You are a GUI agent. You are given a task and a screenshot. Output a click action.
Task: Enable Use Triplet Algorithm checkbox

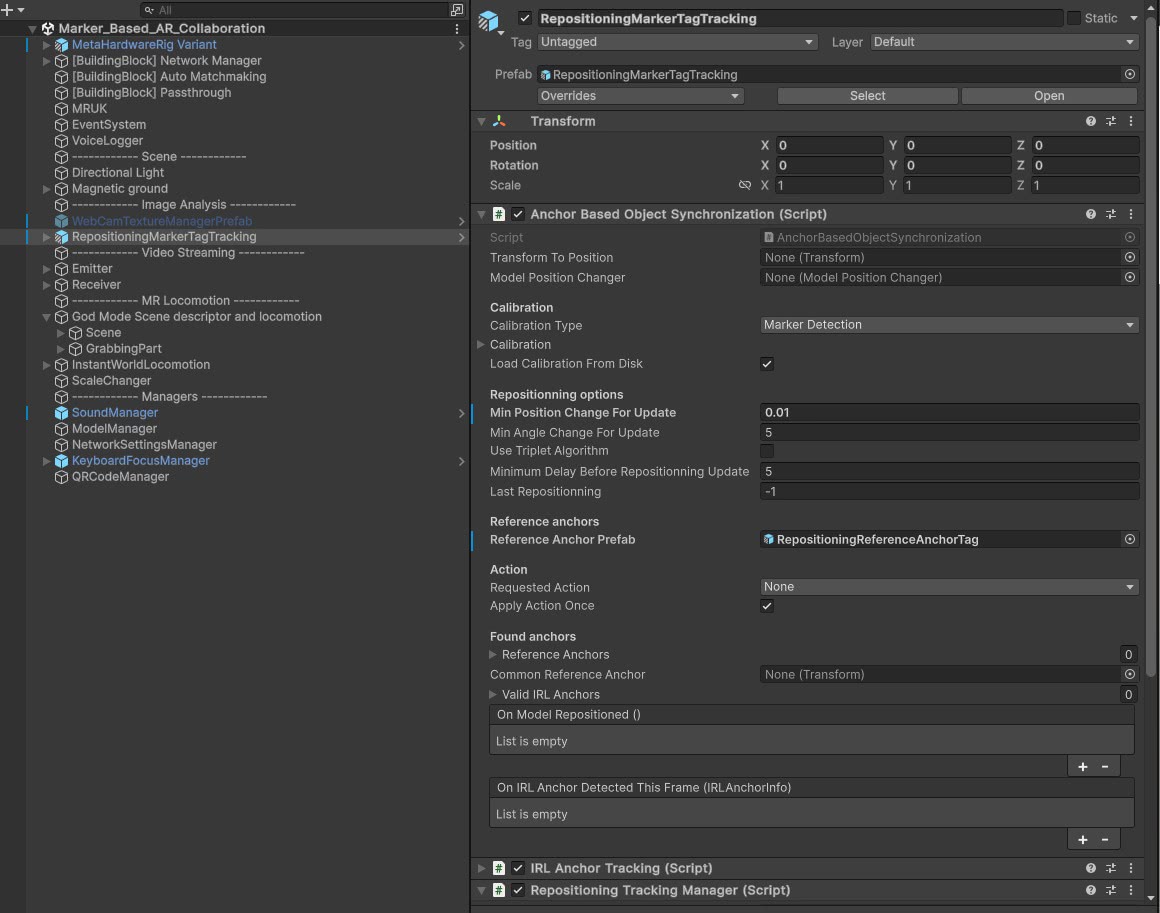tap(767, 451)
